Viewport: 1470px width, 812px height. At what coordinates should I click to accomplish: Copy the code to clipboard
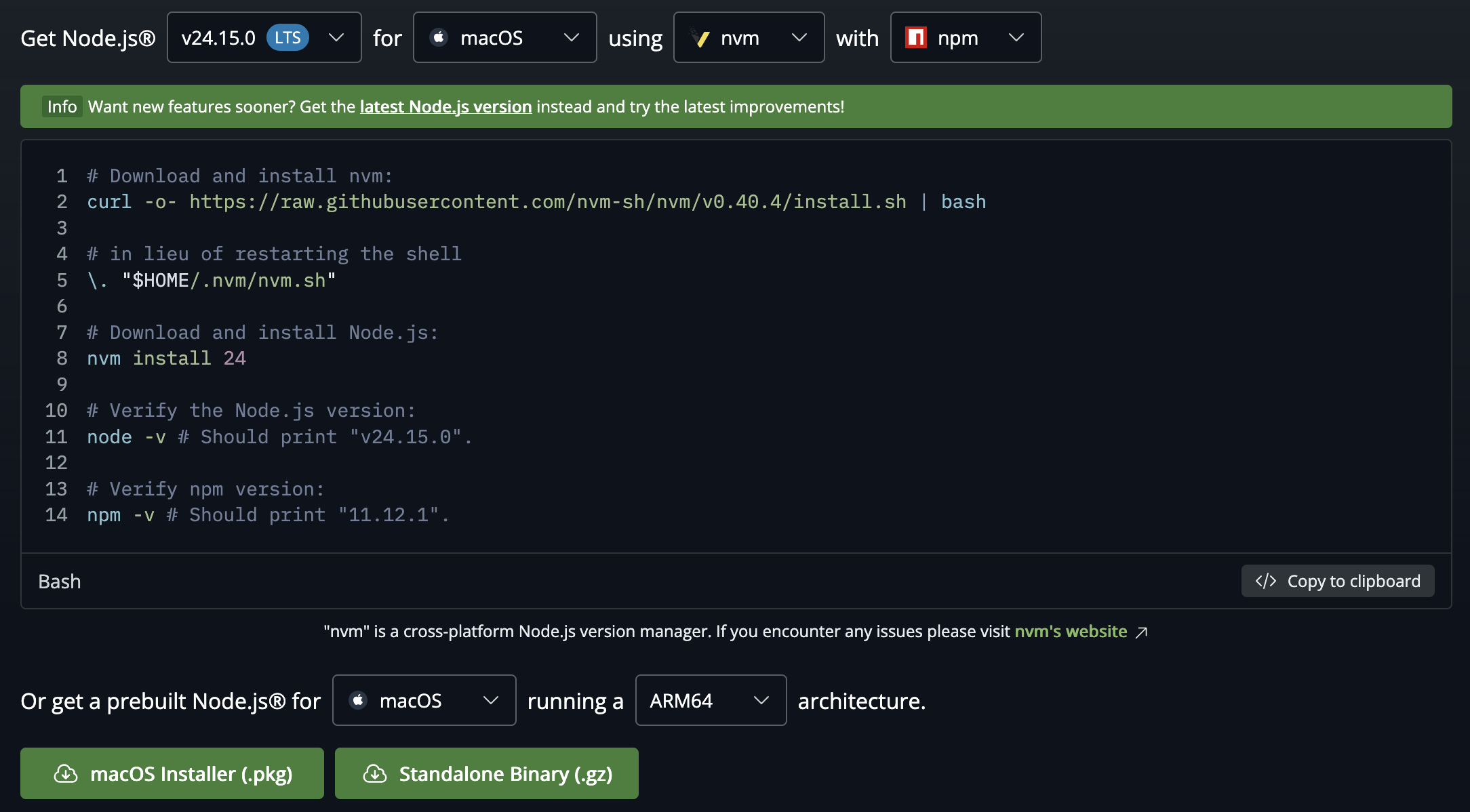1338,581
